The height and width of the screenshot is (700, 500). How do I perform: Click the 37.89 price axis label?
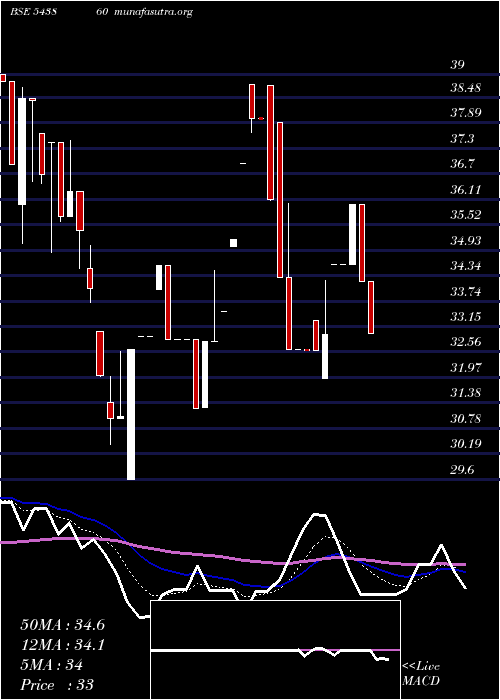pos(465,113)
